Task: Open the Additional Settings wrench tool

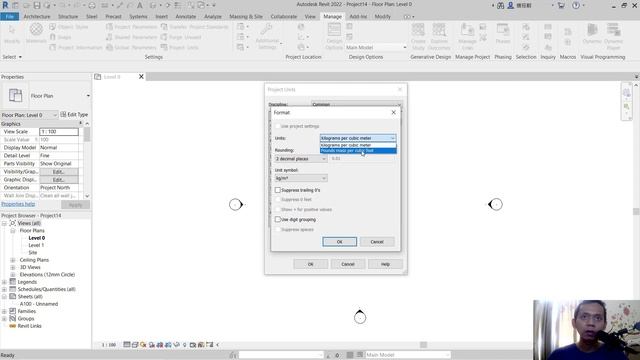Action: tap(267, 37)
